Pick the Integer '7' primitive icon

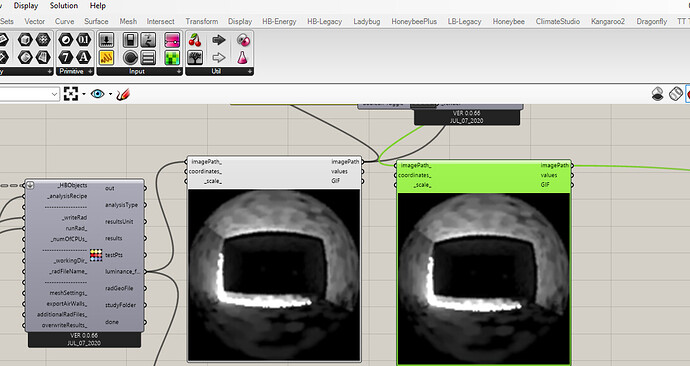tap(66, 57)
